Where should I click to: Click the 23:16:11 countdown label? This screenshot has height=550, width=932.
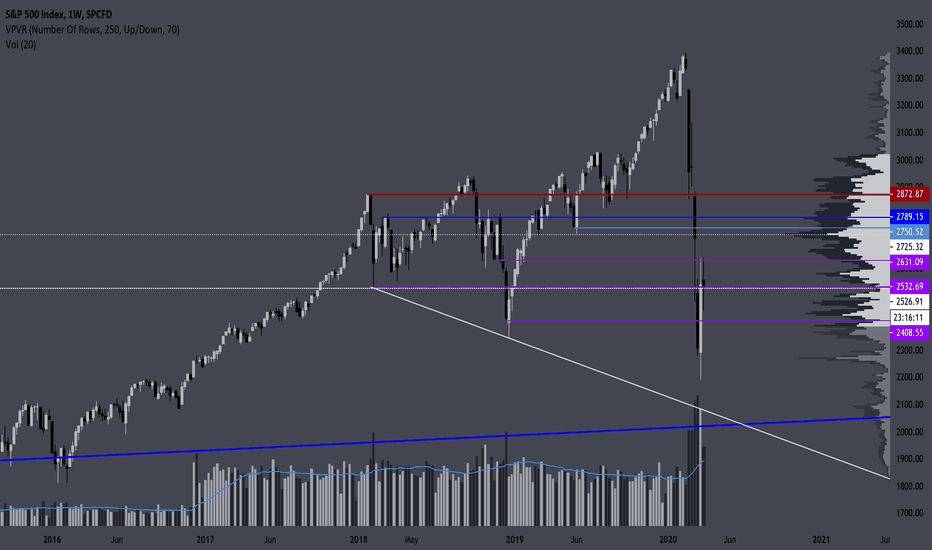click(909, 318)
